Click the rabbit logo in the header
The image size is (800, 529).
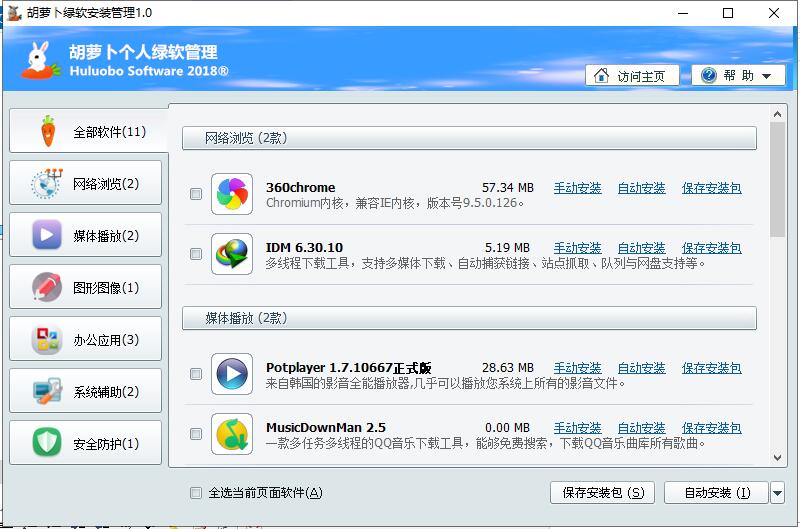[40, 61]
